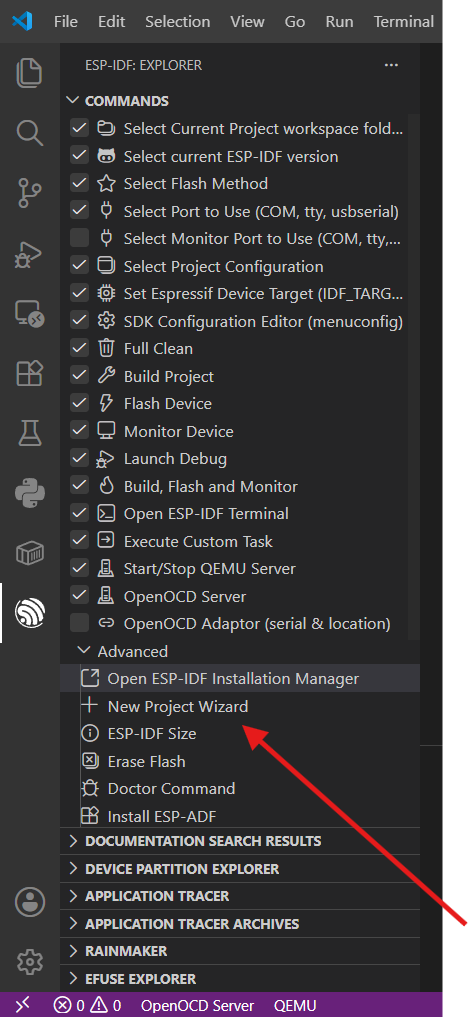Click OpenOCD Server in status bar
Viewport: 468px width, 1017px height.
tap(198, 1006)
